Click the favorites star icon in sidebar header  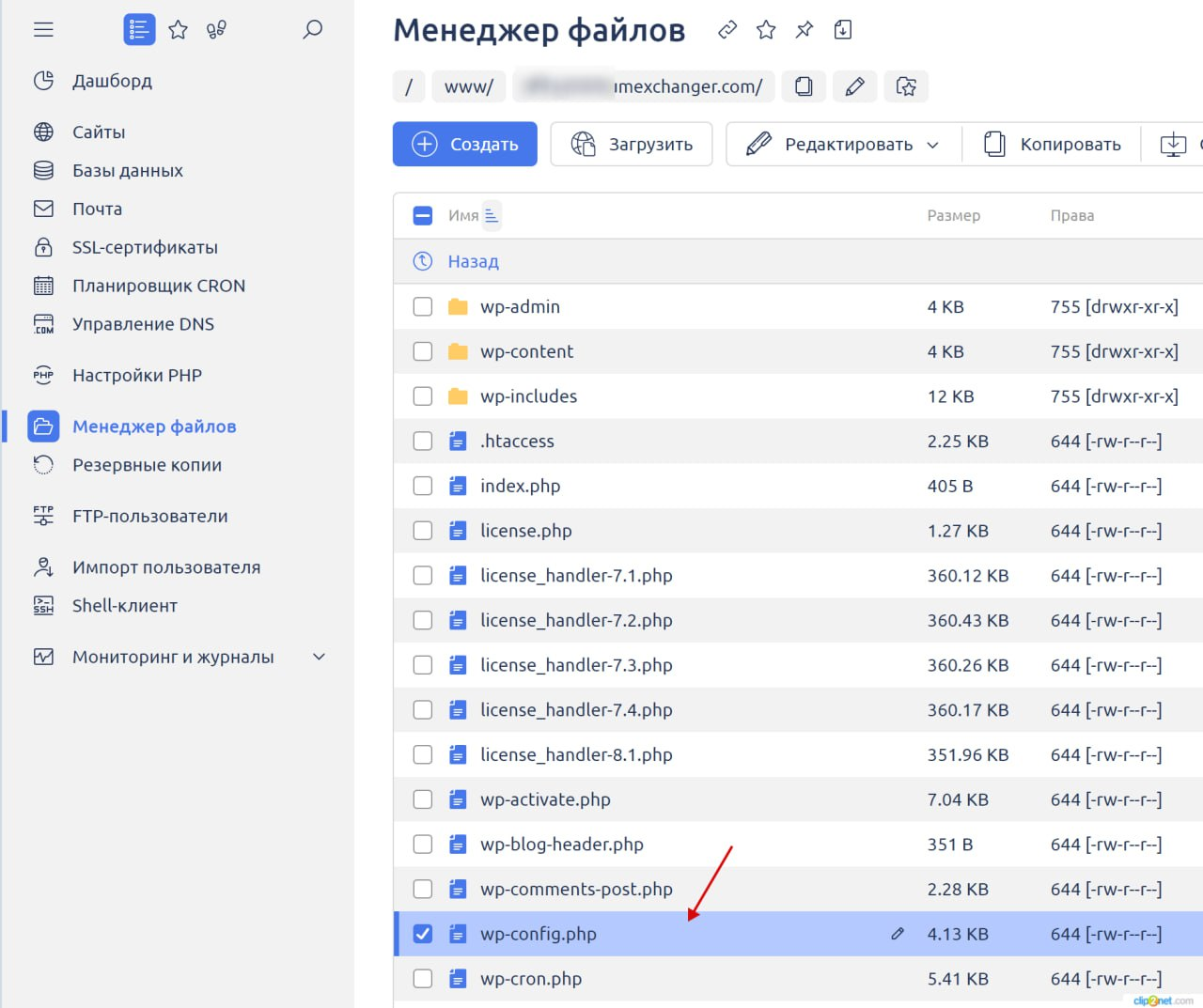178,30
